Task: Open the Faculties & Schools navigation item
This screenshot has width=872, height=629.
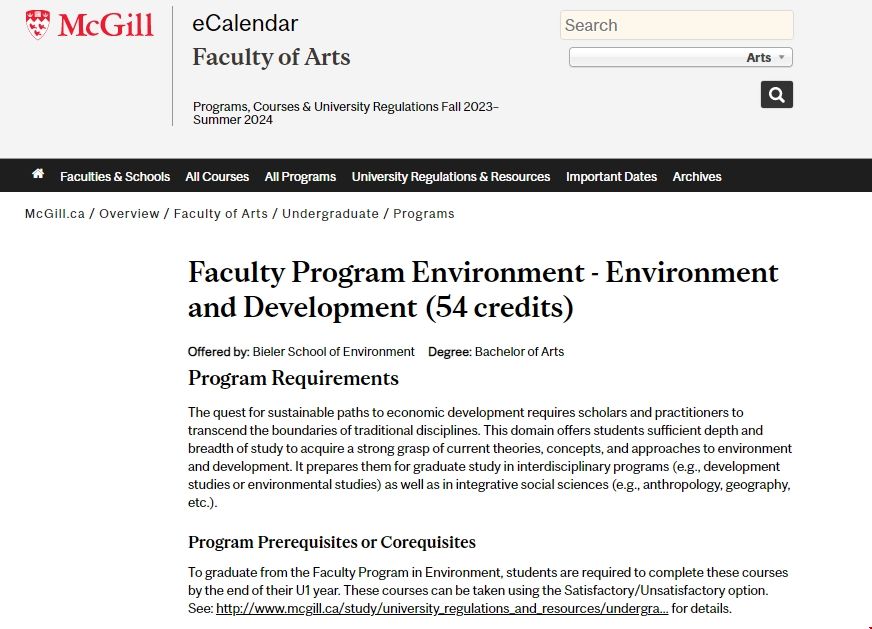Action: 114,176
